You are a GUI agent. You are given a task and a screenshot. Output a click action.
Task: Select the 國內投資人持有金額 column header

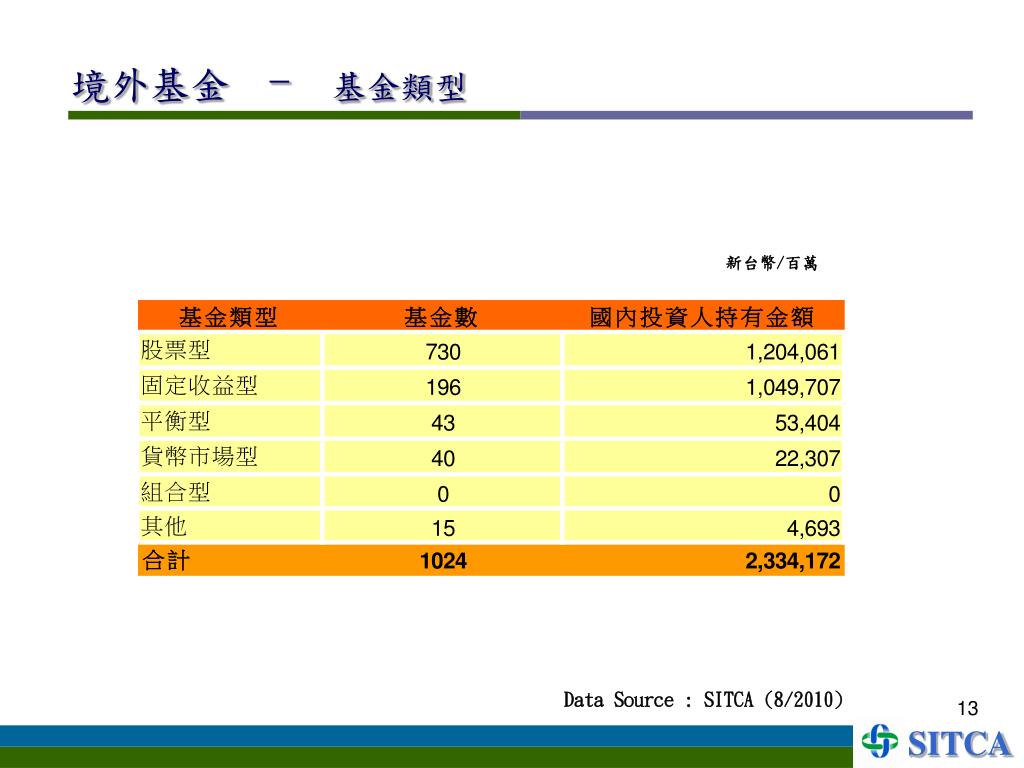[701, 317]
